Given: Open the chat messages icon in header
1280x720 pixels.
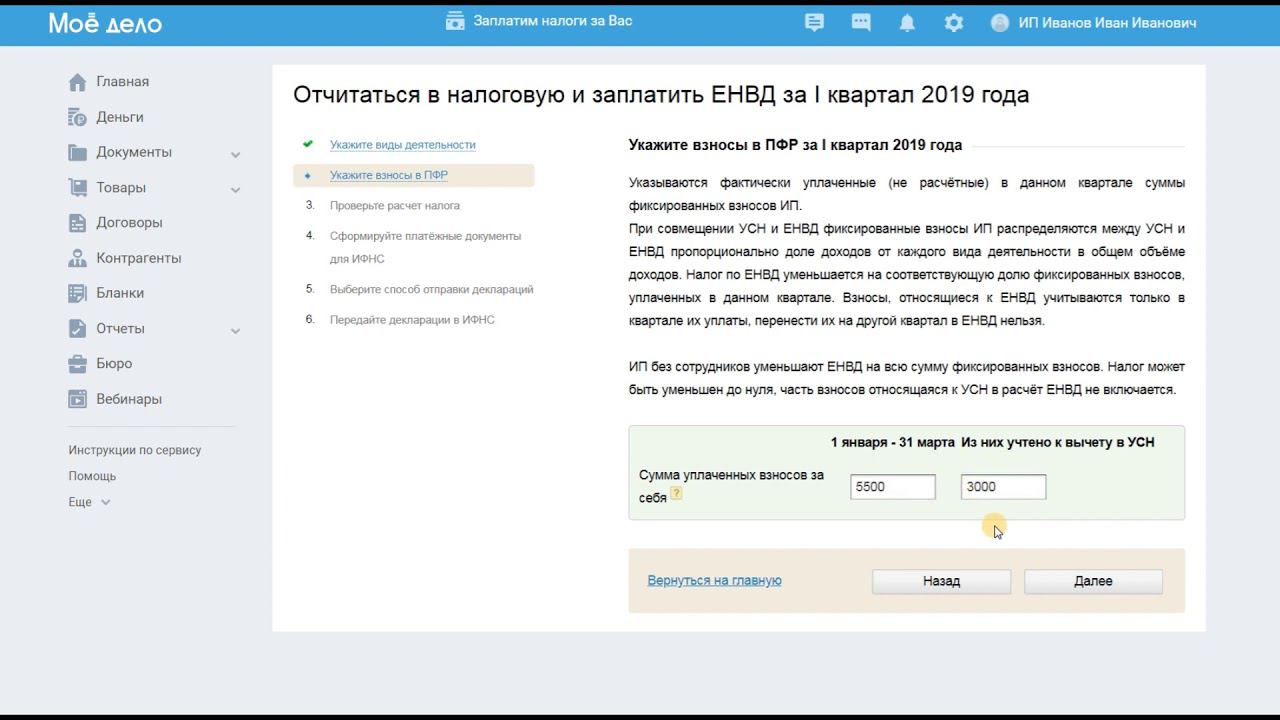Looking at the screenshot, I should (861, 22).
